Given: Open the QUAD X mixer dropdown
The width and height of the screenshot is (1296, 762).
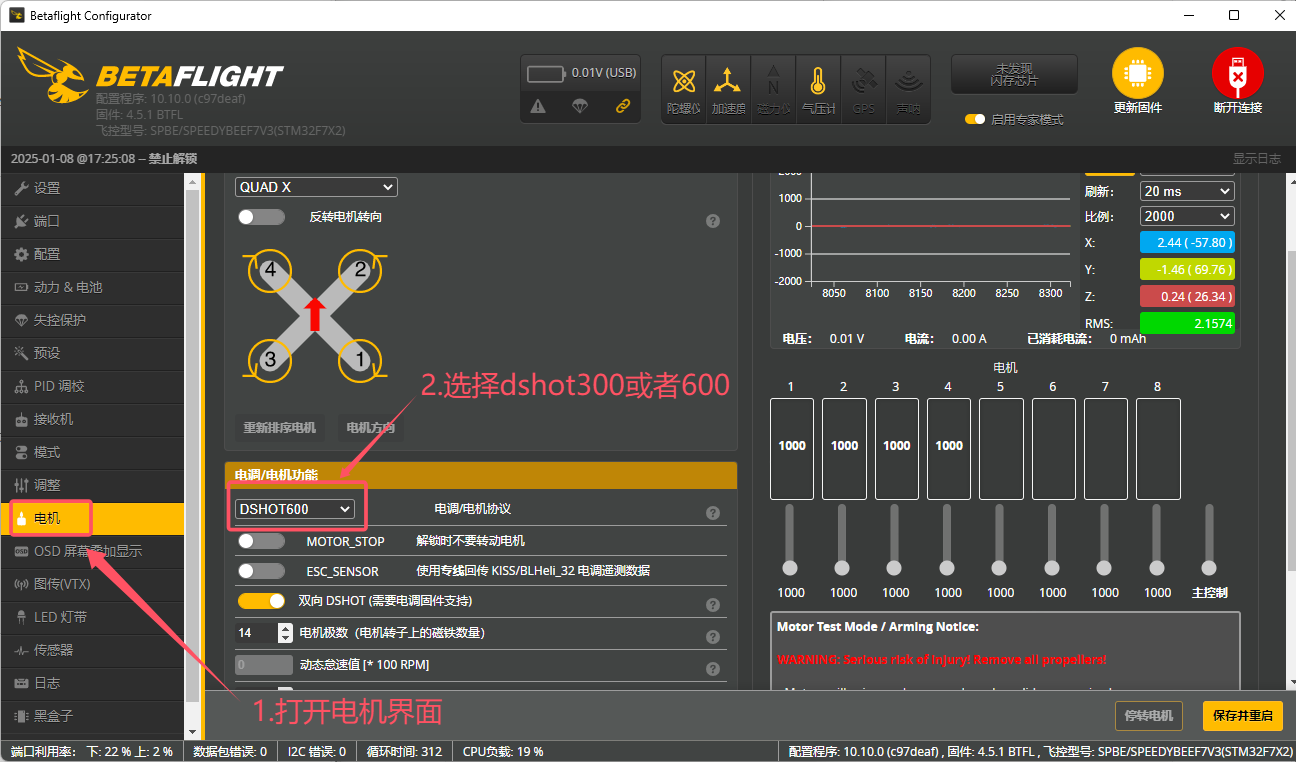Looking at the screenshot, I should click(316, 187).
